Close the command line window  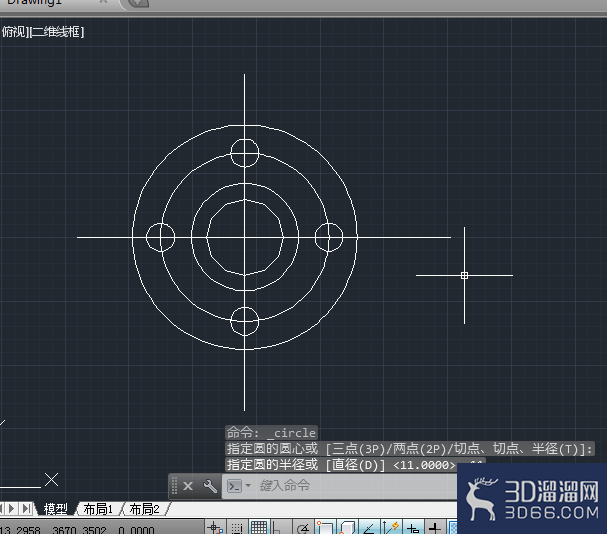188,486
